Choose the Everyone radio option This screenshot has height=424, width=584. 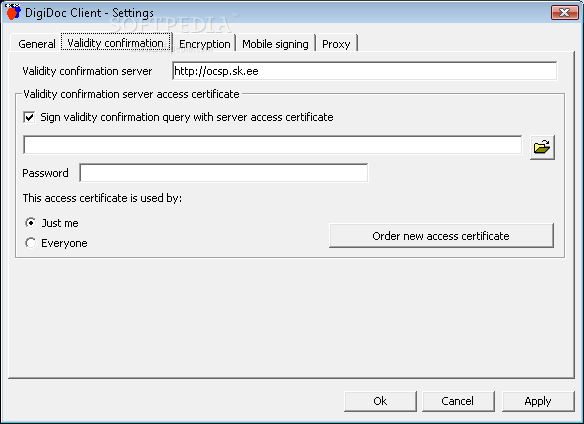click(31, 243)
